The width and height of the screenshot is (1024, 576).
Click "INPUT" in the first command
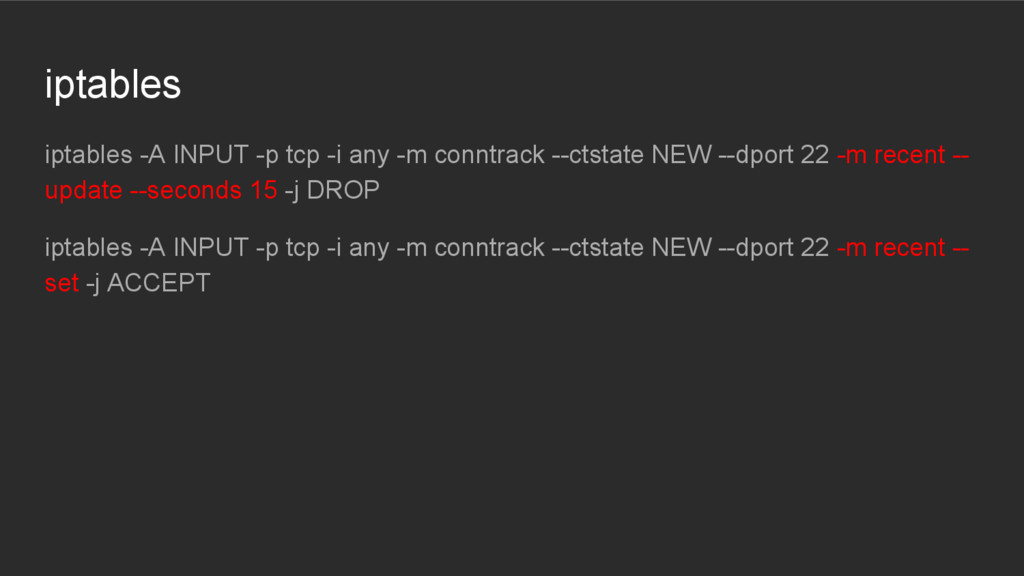pos(210,155)
